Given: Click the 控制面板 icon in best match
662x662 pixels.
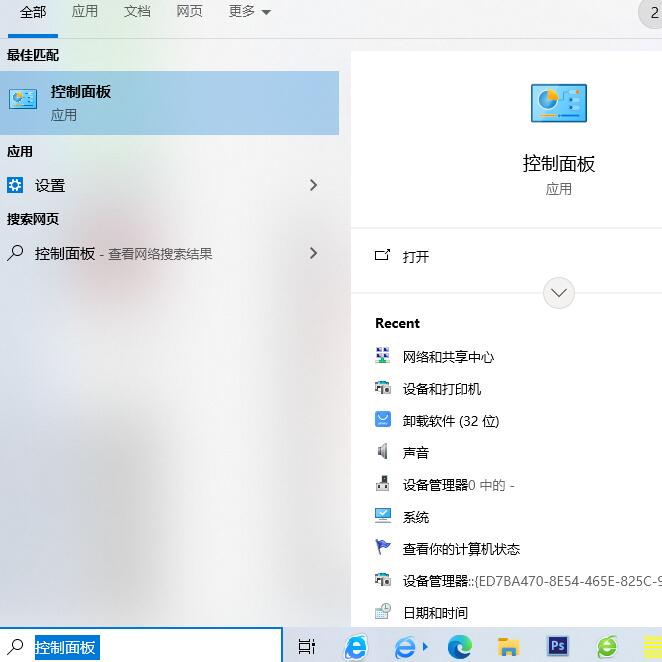Looking at the screenshot, I should tap(23, 99).
